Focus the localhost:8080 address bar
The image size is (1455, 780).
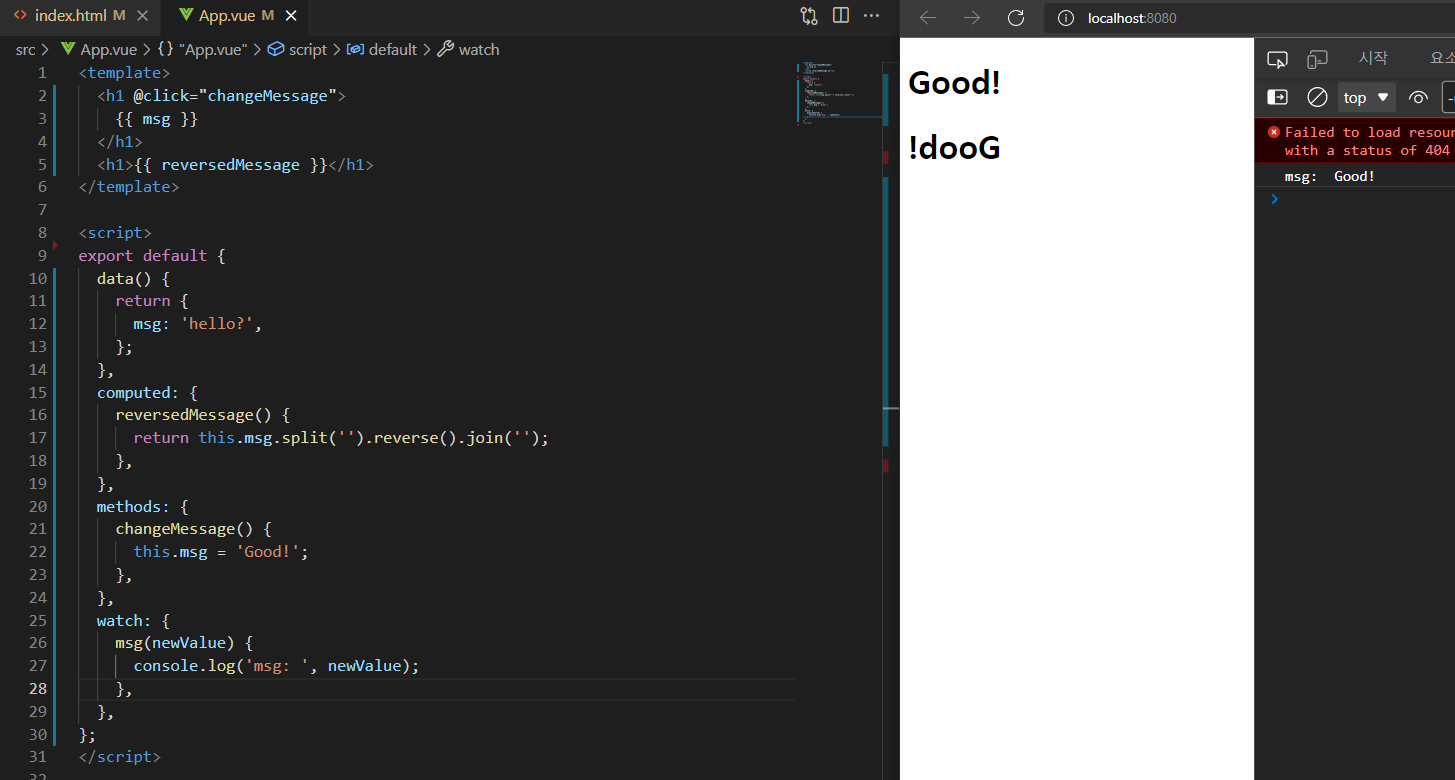[x=1250, y=18]
